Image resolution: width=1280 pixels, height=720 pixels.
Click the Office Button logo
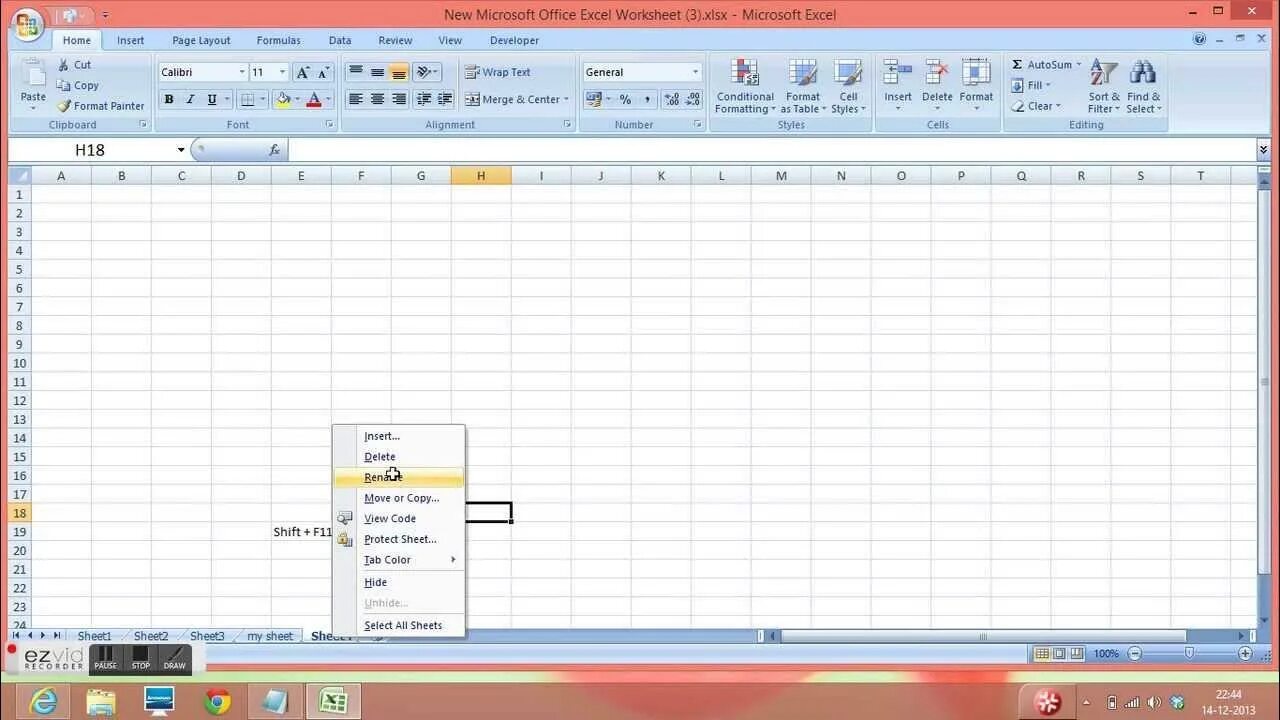click(x=27, y=24)
